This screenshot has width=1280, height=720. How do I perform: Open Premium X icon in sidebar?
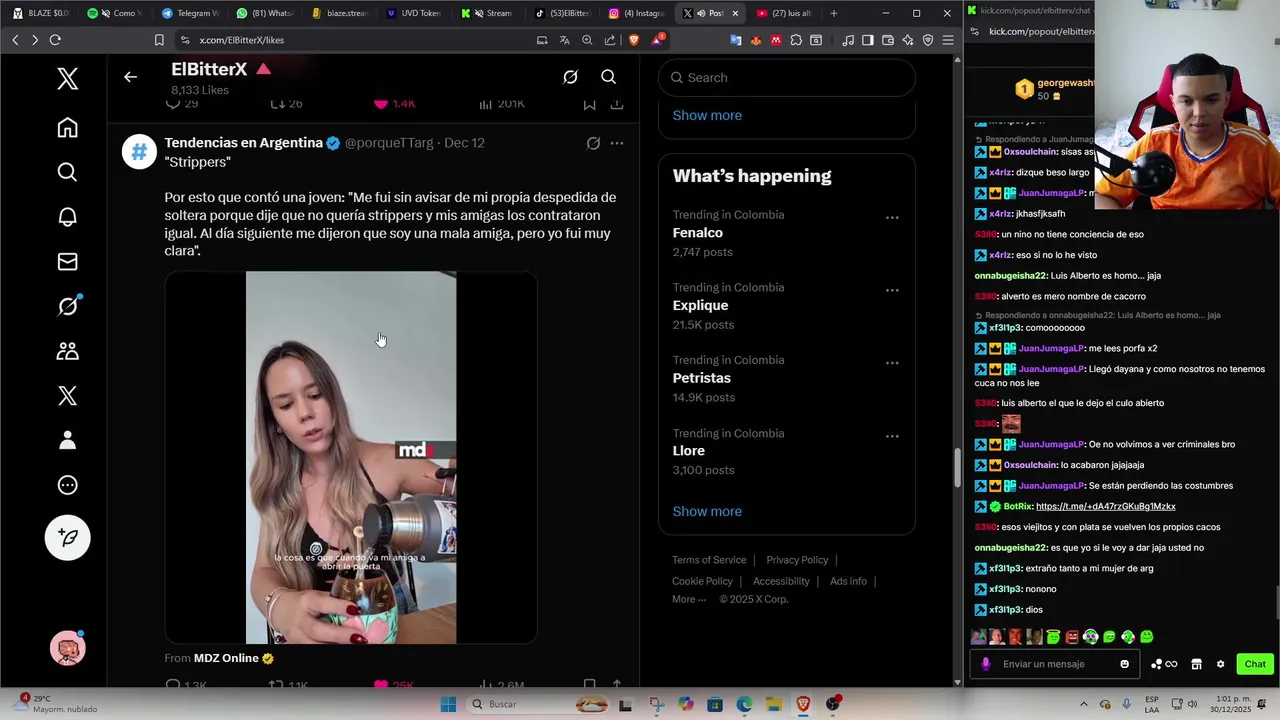coord(67,396)
